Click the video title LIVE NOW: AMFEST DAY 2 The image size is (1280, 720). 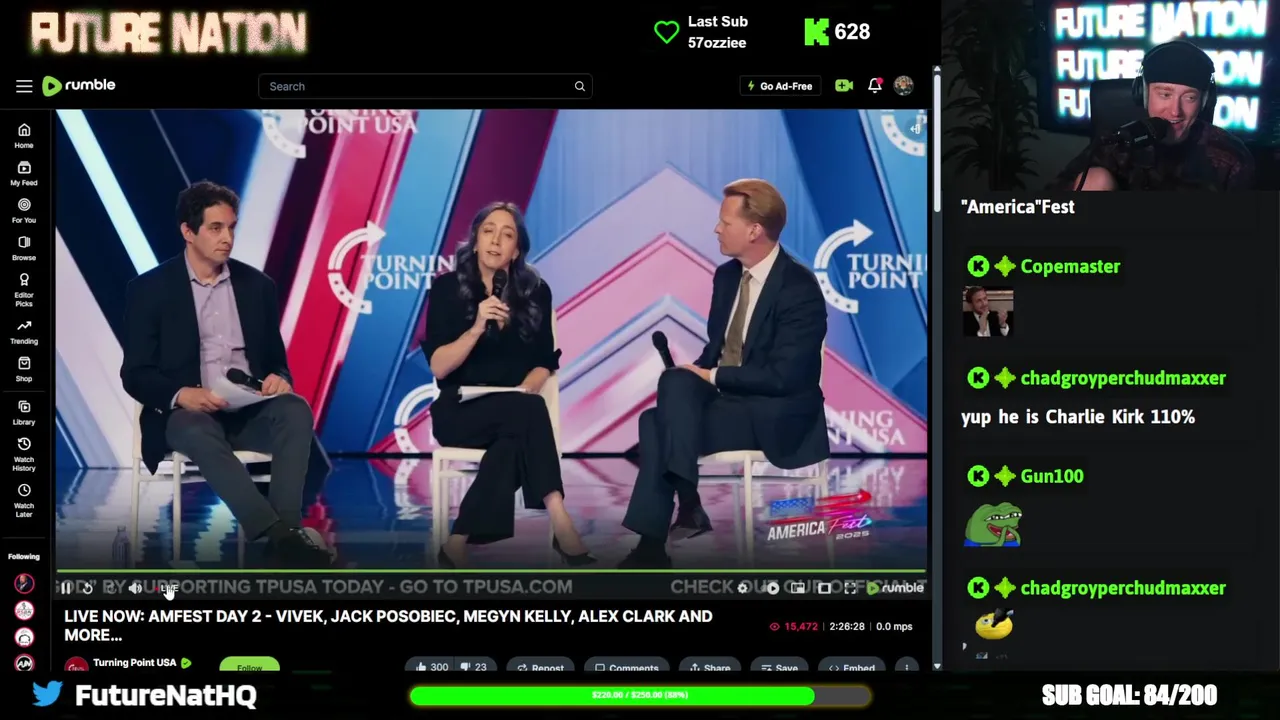389,625
